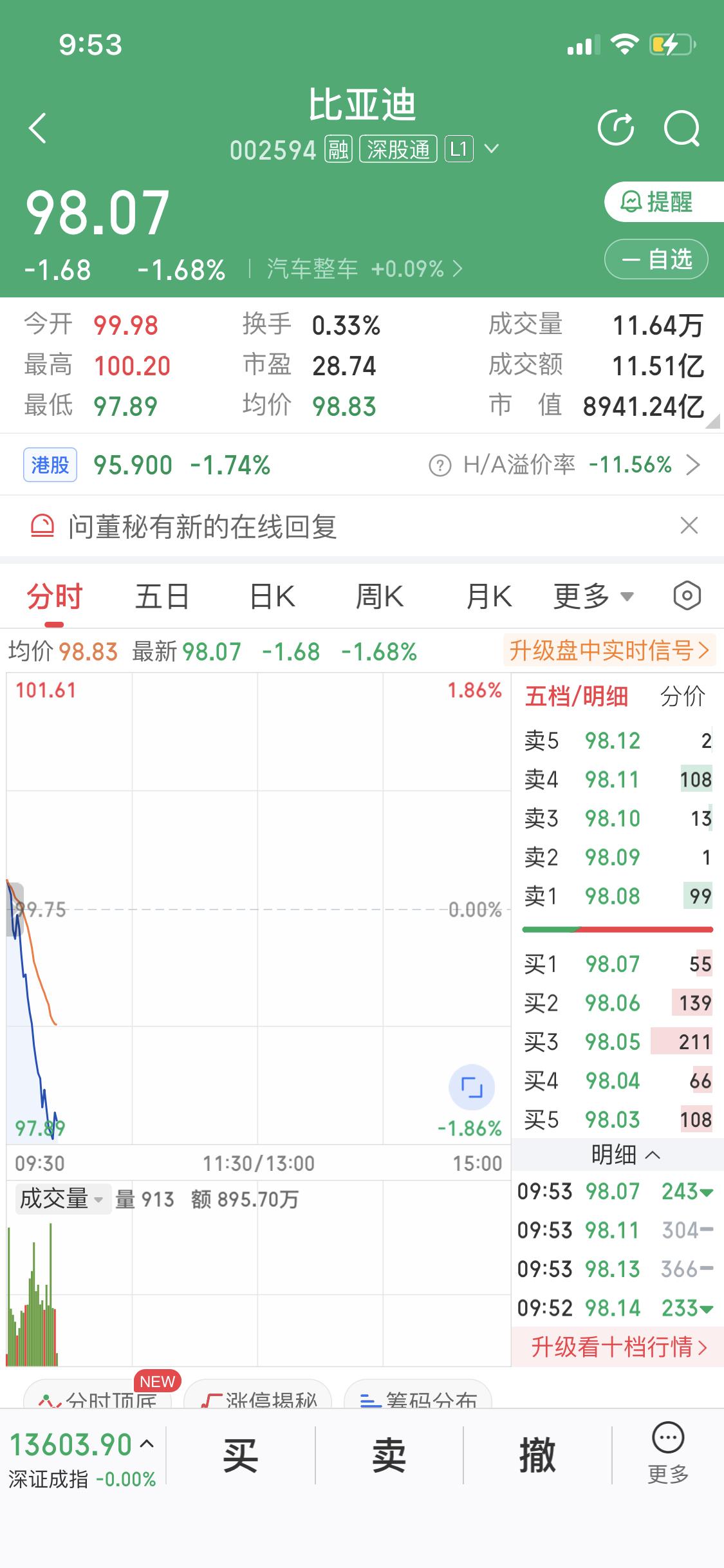Tap the back arrow icon
Viewport: 724px width, 1568px height.
pos(38,127)
